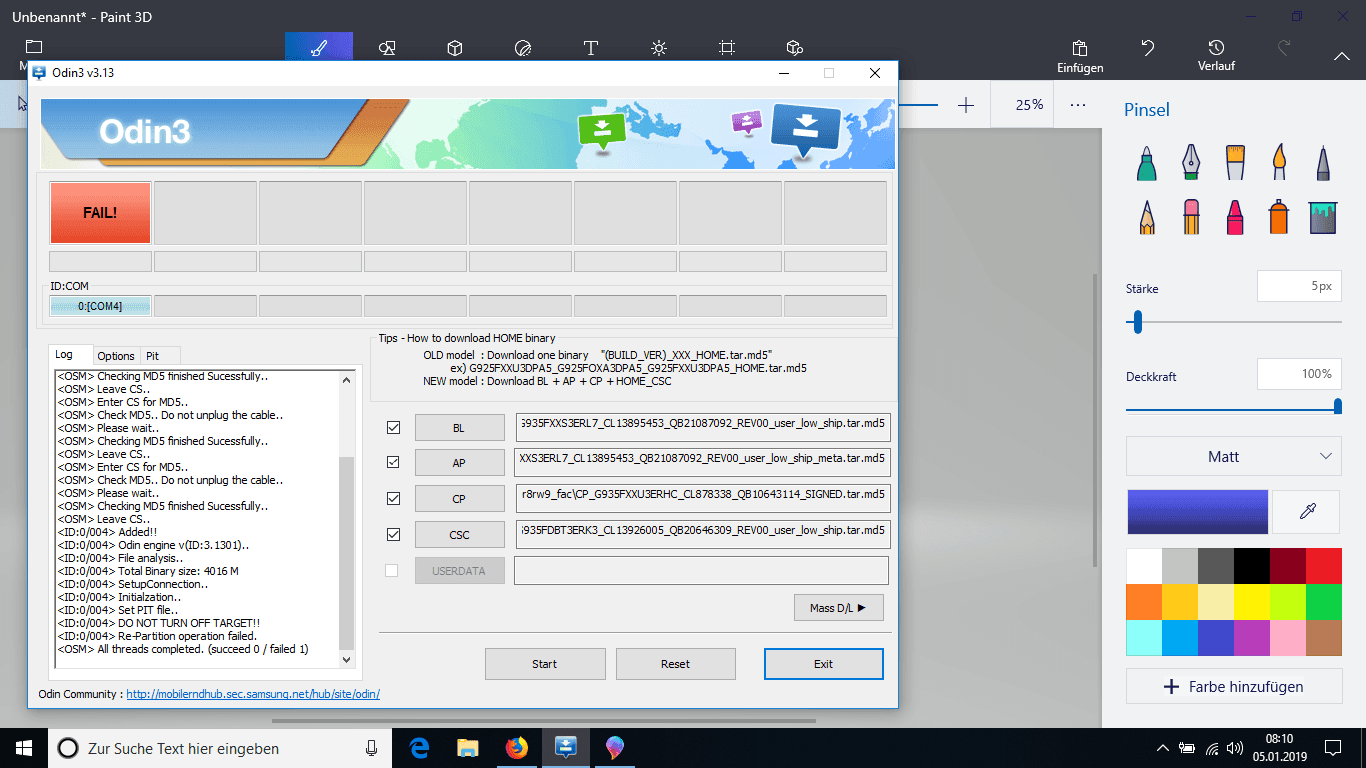This screenshot has width=1366, height=768.
Task: Open the Windows Start menu
Action: [x=24, y=747]
